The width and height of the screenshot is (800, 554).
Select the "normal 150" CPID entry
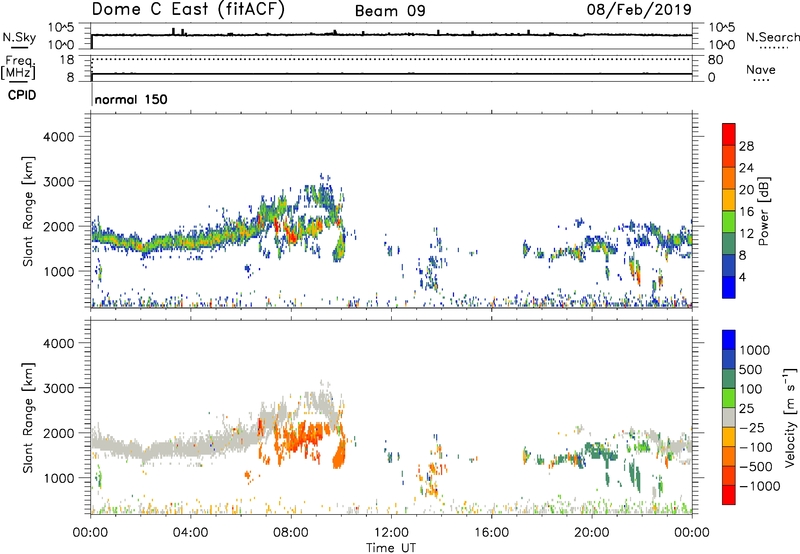131,99
